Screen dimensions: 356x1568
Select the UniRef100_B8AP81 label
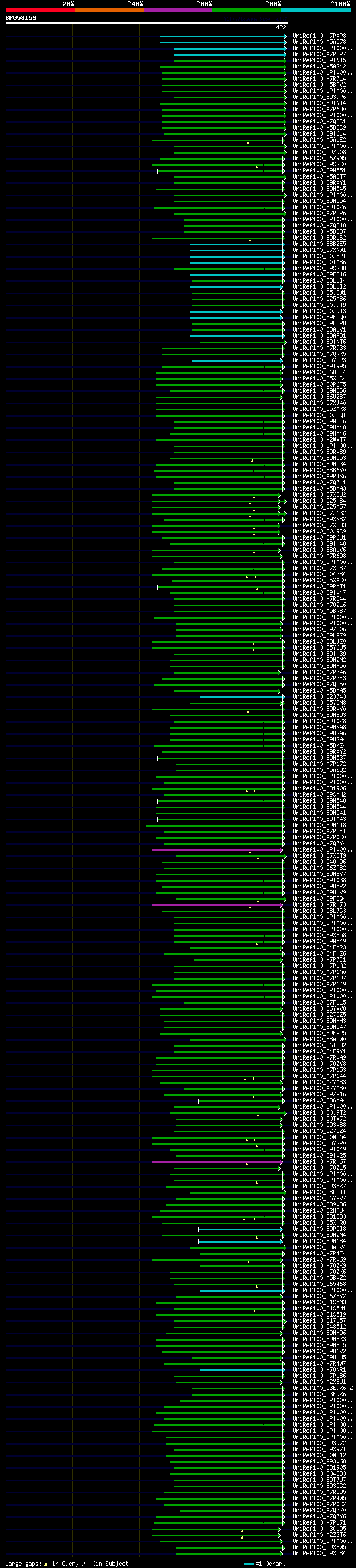click(x=319, y=336)
